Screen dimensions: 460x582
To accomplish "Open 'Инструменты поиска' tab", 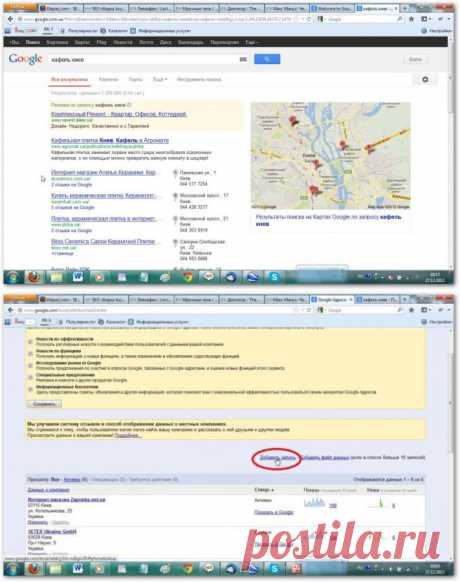I will pyautogui.click(x=199, y=79).
